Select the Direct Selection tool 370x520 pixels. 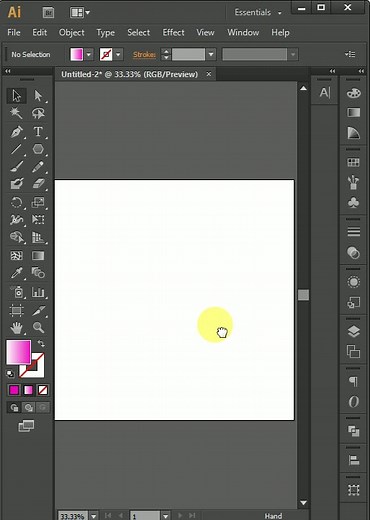[x=38, y=96]
